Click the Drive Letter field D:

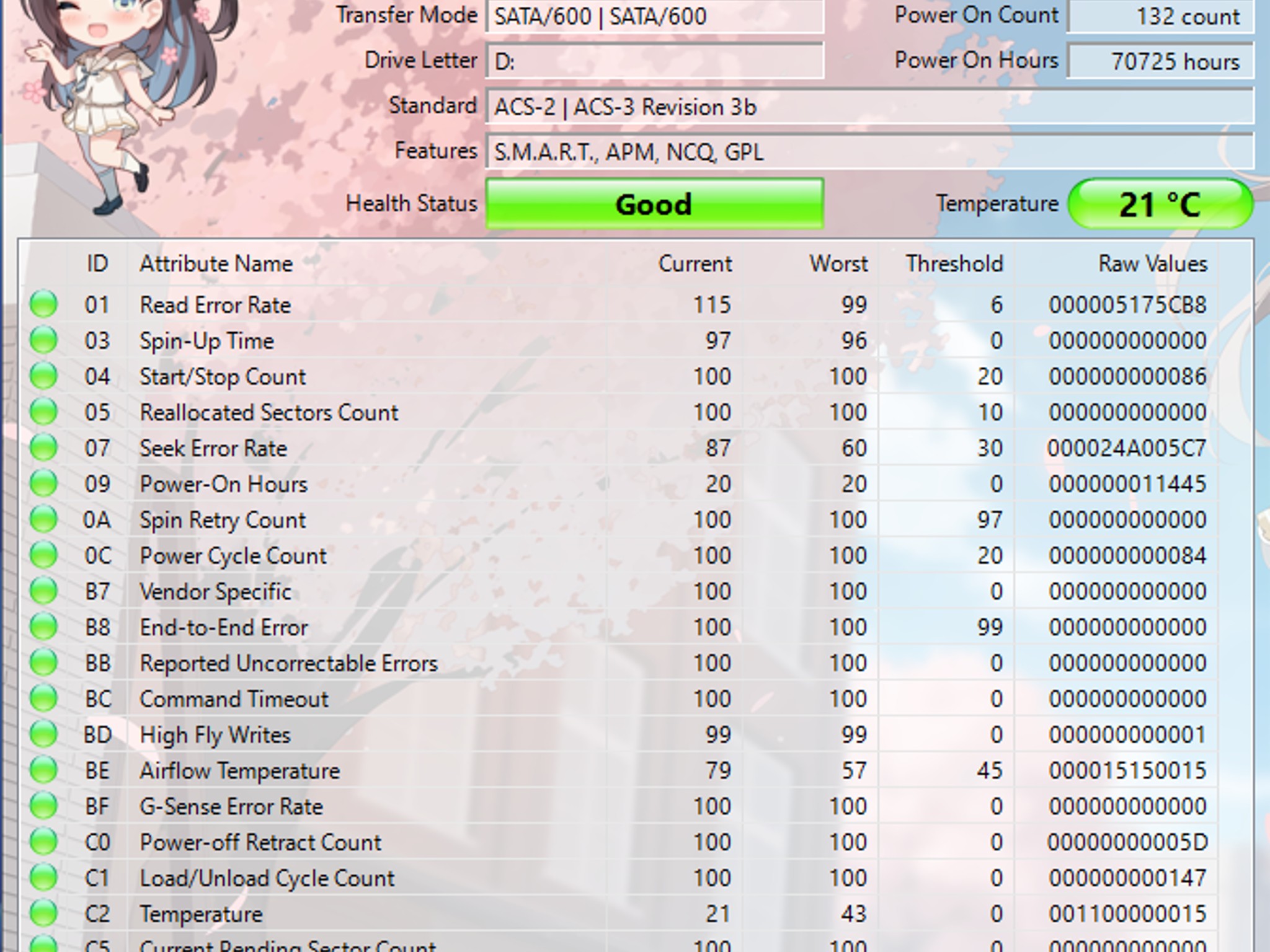pyautogui.click(x=654, y=61)
